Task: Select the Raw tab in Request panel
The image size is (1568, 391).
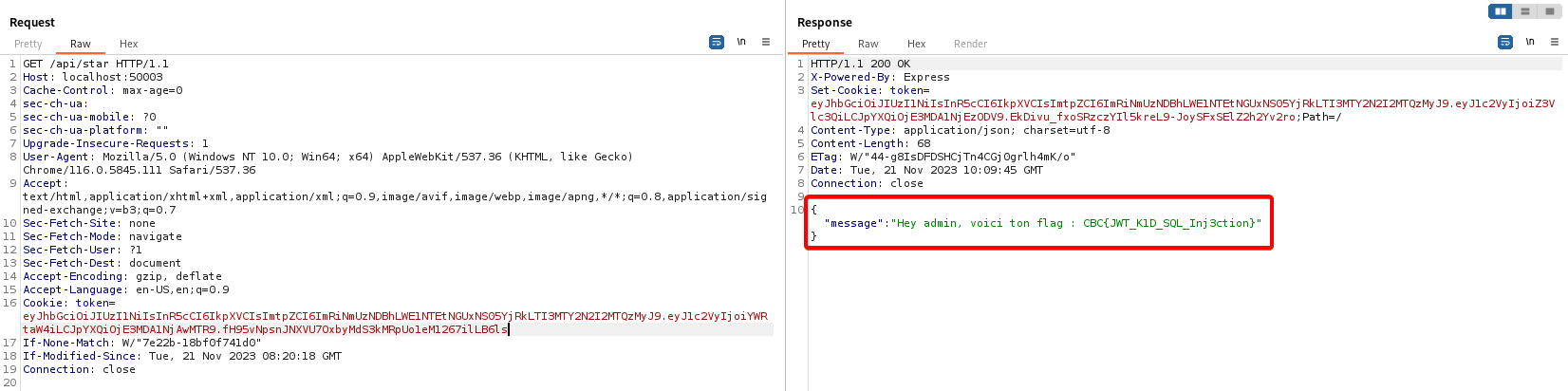Action: [81, 44]
